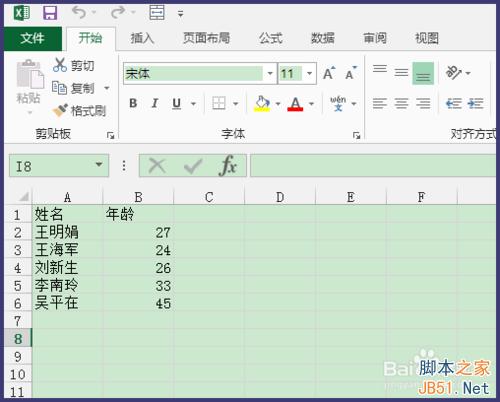500x402 pixels.
Task: Copy selection with 复制
Action: 74,88
